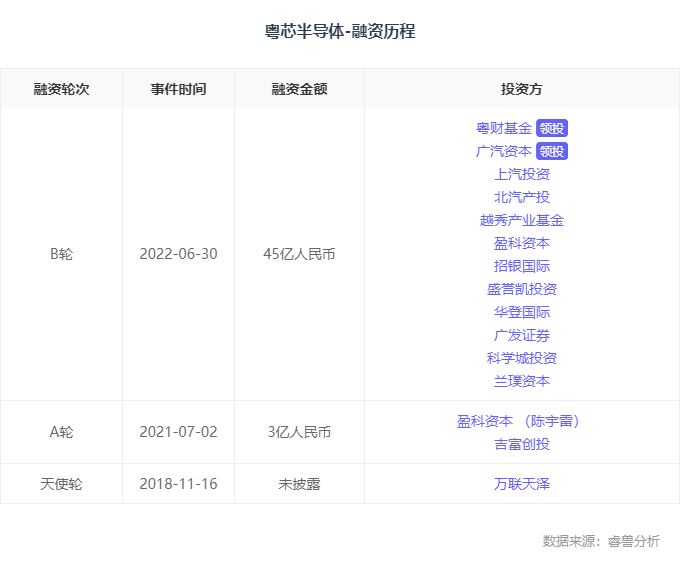This screenshot has height=577, width=680.
Task: Select the 投资方 column header
Action: point(522,89)
